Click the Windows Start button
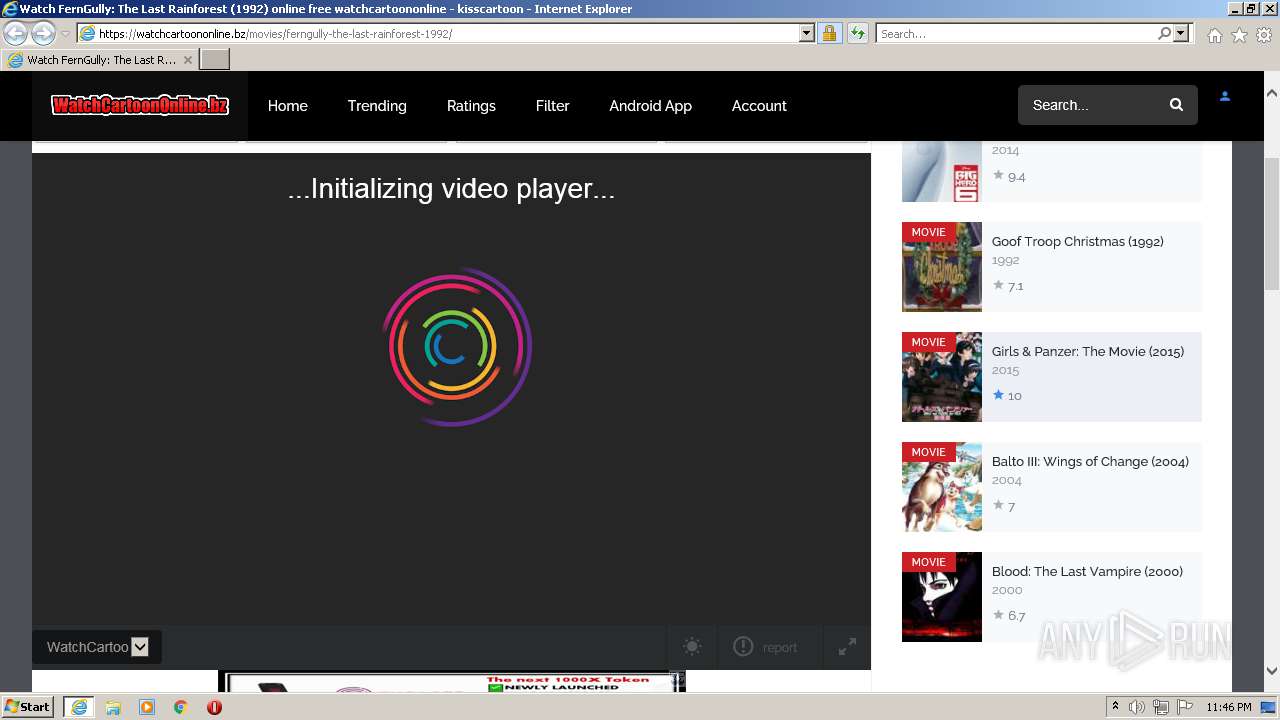This screenshot has height=720, width=1280. click(28, 707)
